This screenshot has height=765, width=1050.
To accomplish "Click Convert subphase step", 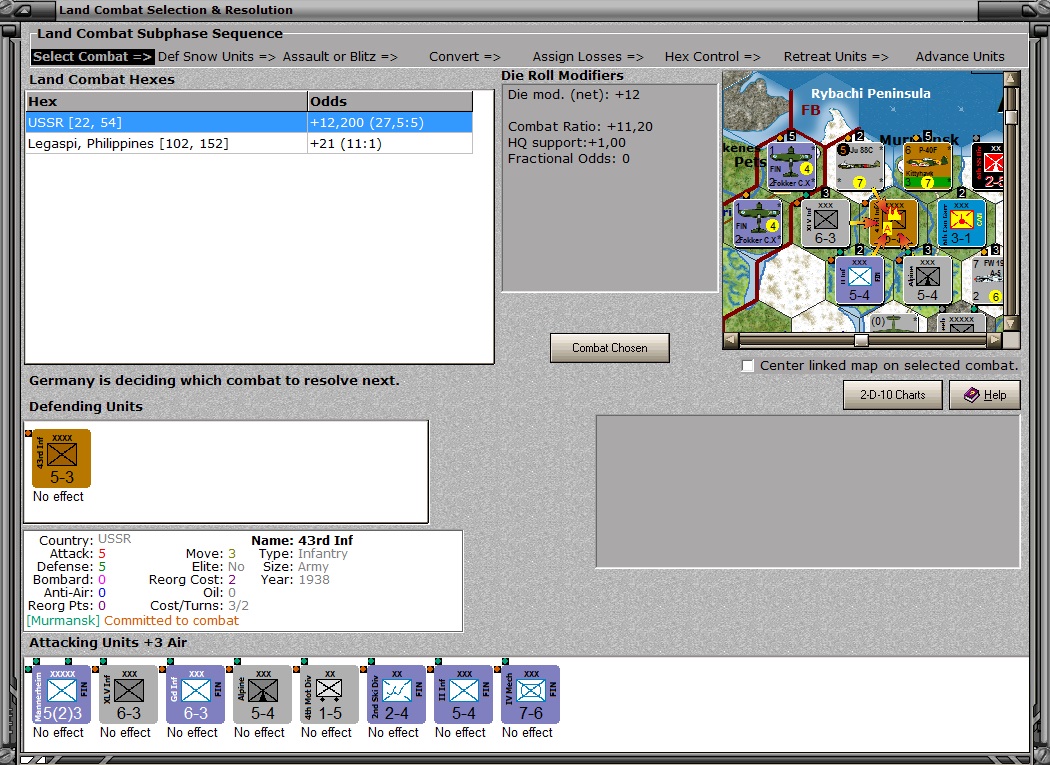I will [465, 57].
